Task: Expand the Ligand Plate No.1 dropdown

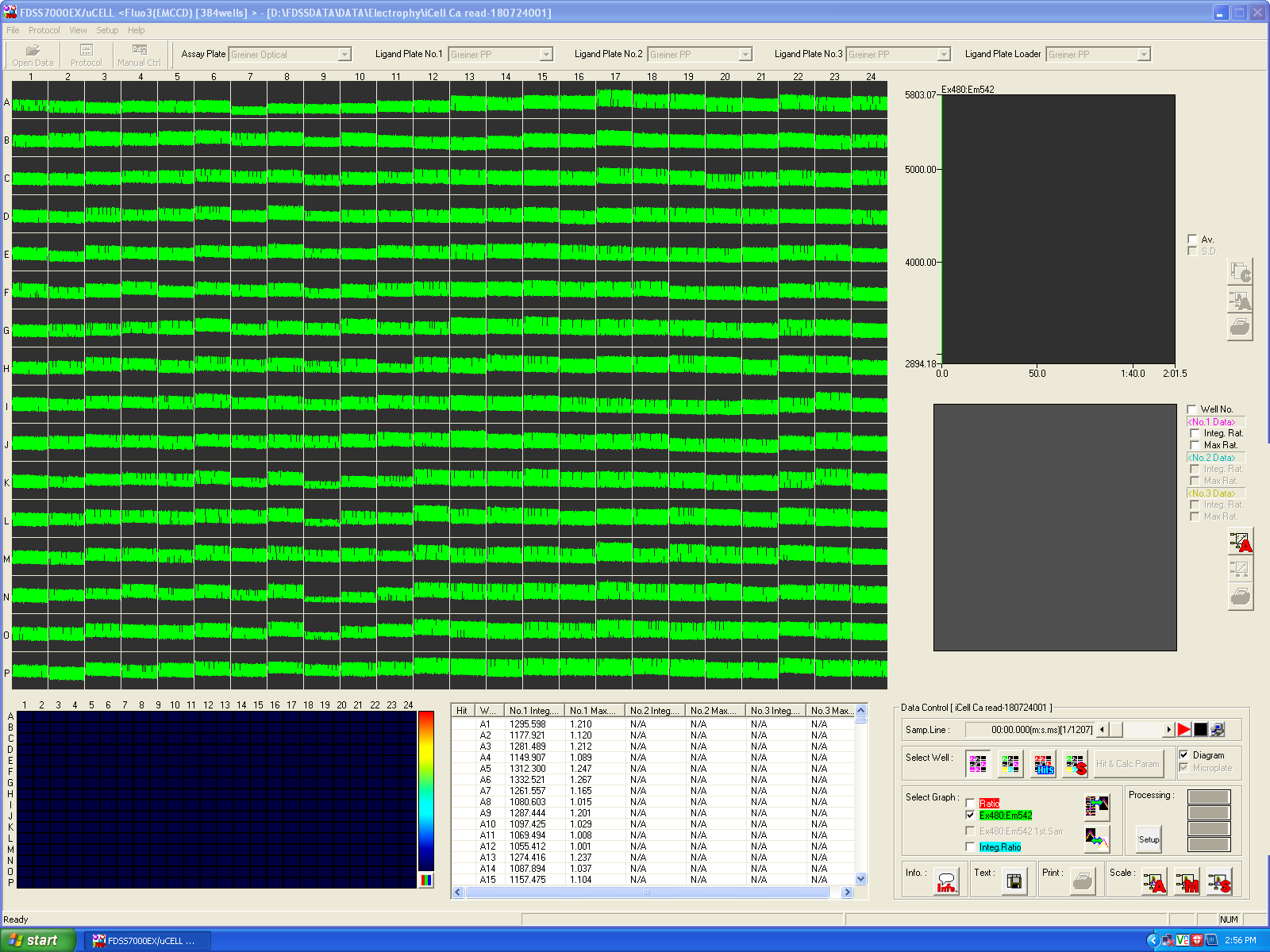Action: click(546, 55)
